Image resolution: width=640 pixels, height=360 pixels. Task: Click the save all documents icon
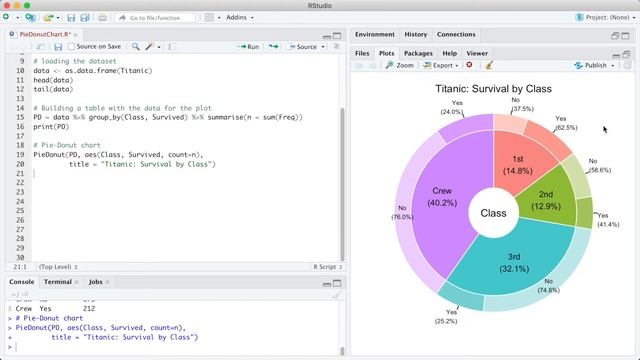(85, 18)
